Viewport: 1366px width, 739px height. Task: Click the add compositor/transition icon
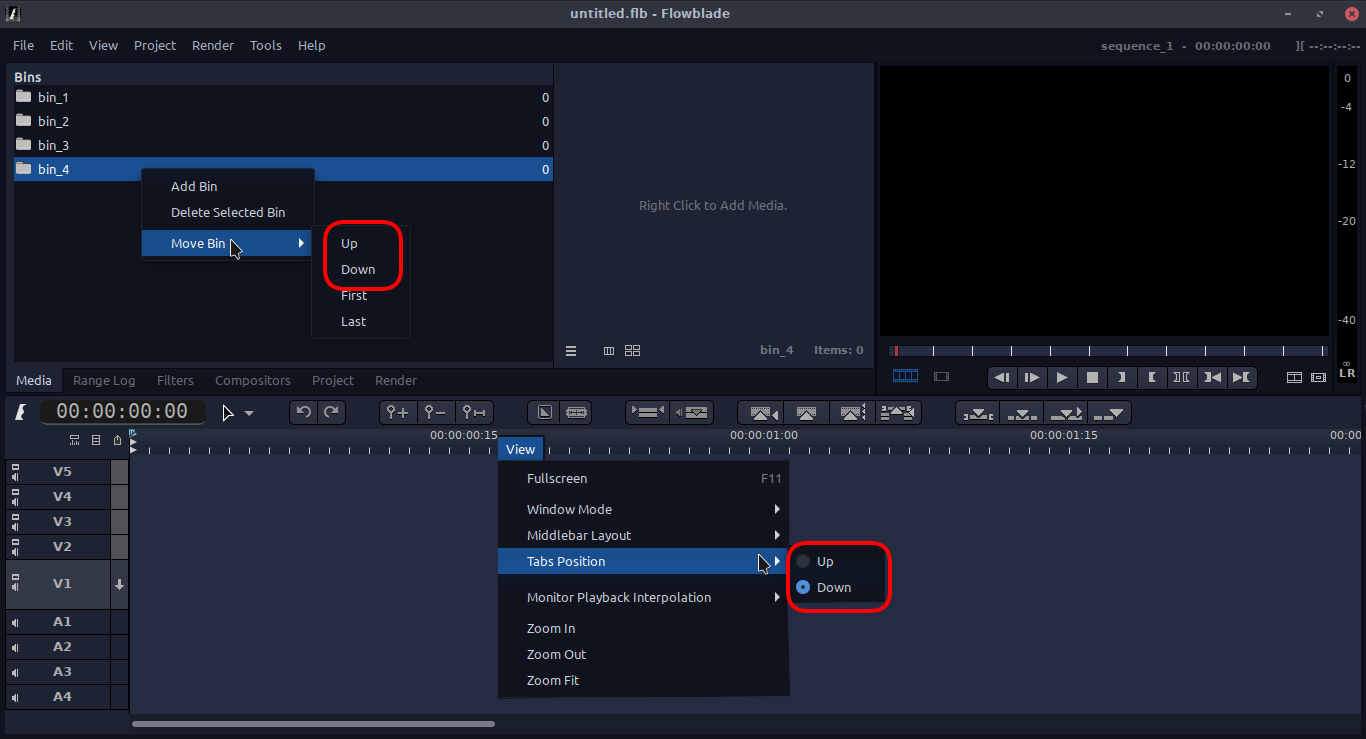coord(545,412)
